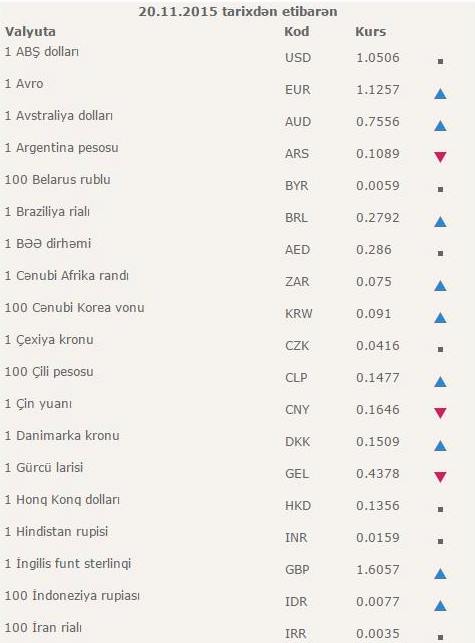Click the blue up arrow for IDR
Viewport: 475px width, 643px height.
pyautogui.click(x=440, y=605)
